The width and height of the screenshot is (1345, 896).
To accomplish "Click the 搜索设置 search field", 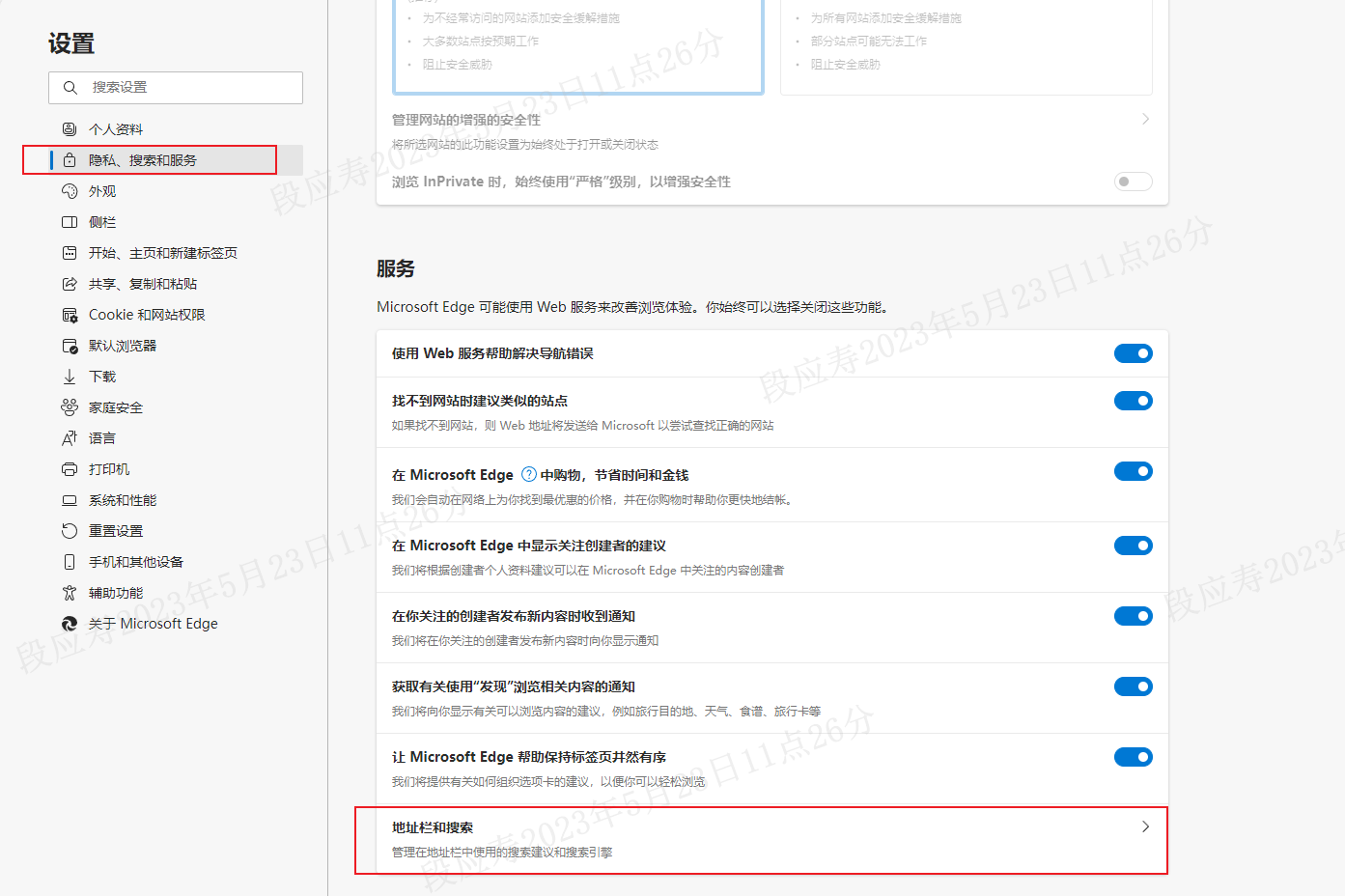I will pos(176,88).
